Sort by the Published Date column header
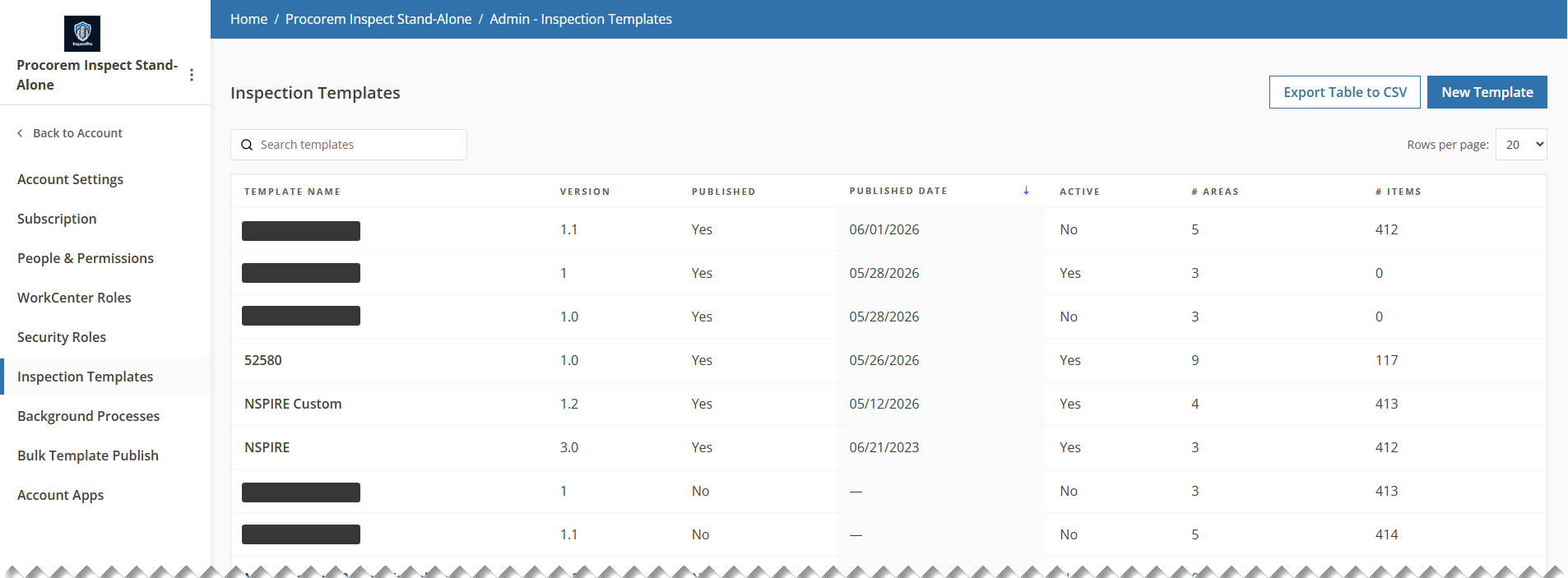This screenshot has height=578, width=1568. 898,191
